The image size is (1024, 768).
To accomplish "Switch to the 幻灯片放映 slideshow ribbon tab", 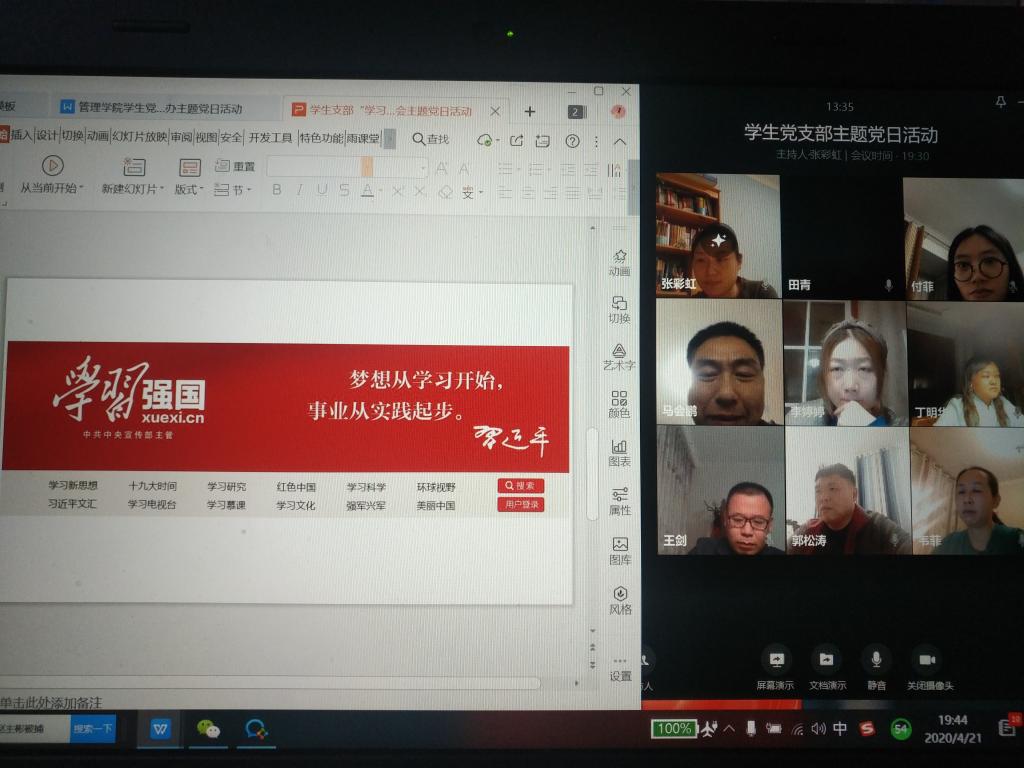I will [139, 137].
